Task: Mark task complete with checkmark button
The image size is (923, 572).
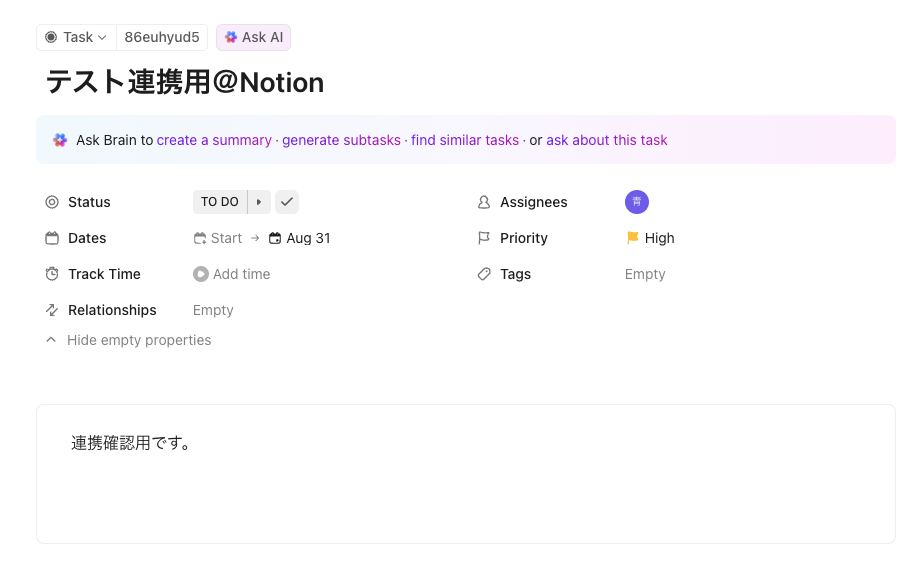Action: tap(287, 202)
